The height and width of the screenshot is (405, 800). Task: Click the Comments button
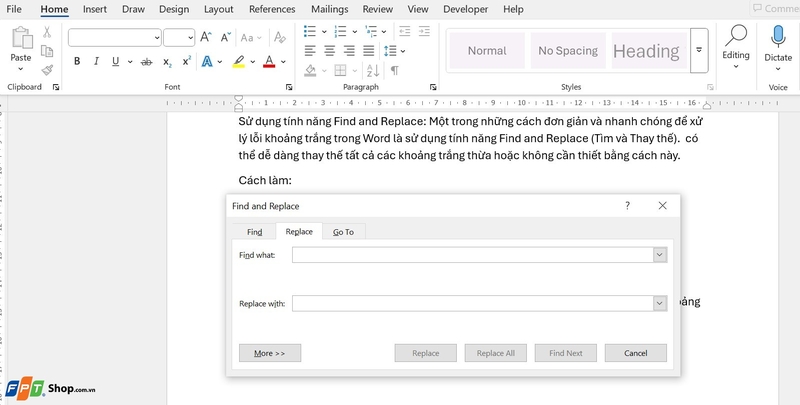click(x=775, y=9)
